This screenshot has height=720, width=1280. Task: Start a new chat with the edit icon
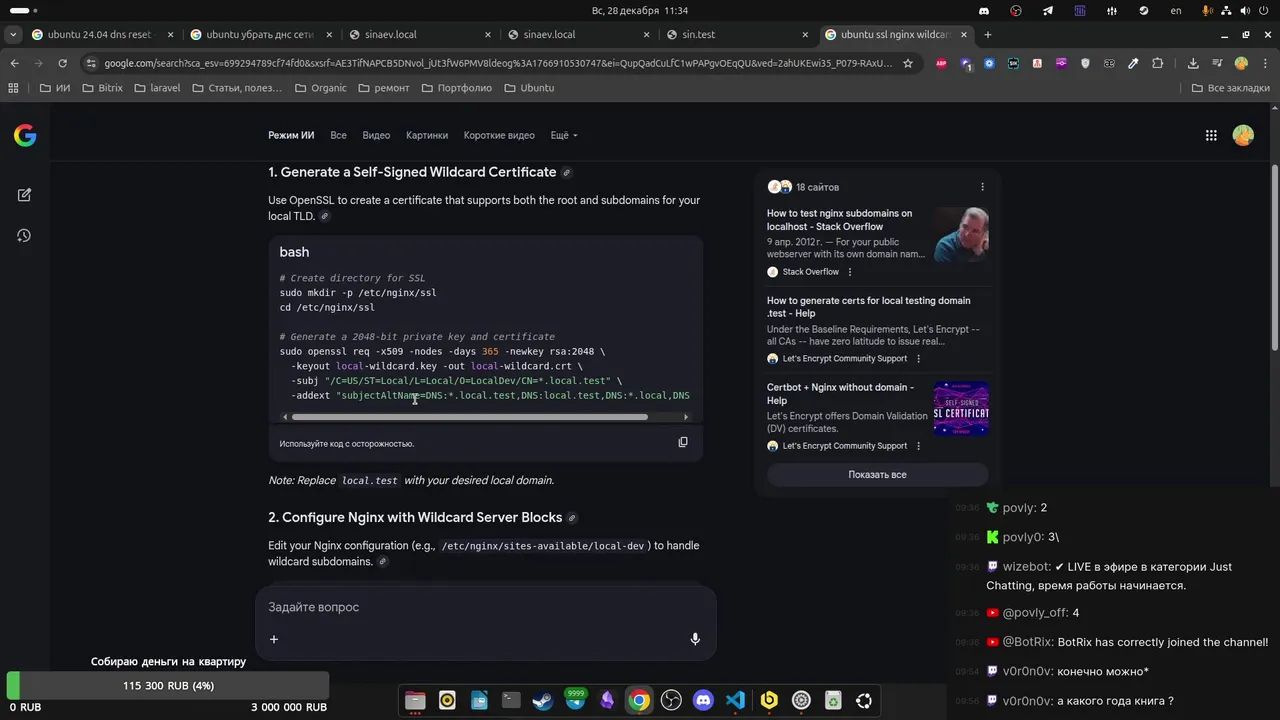click(x=24, y=195)
